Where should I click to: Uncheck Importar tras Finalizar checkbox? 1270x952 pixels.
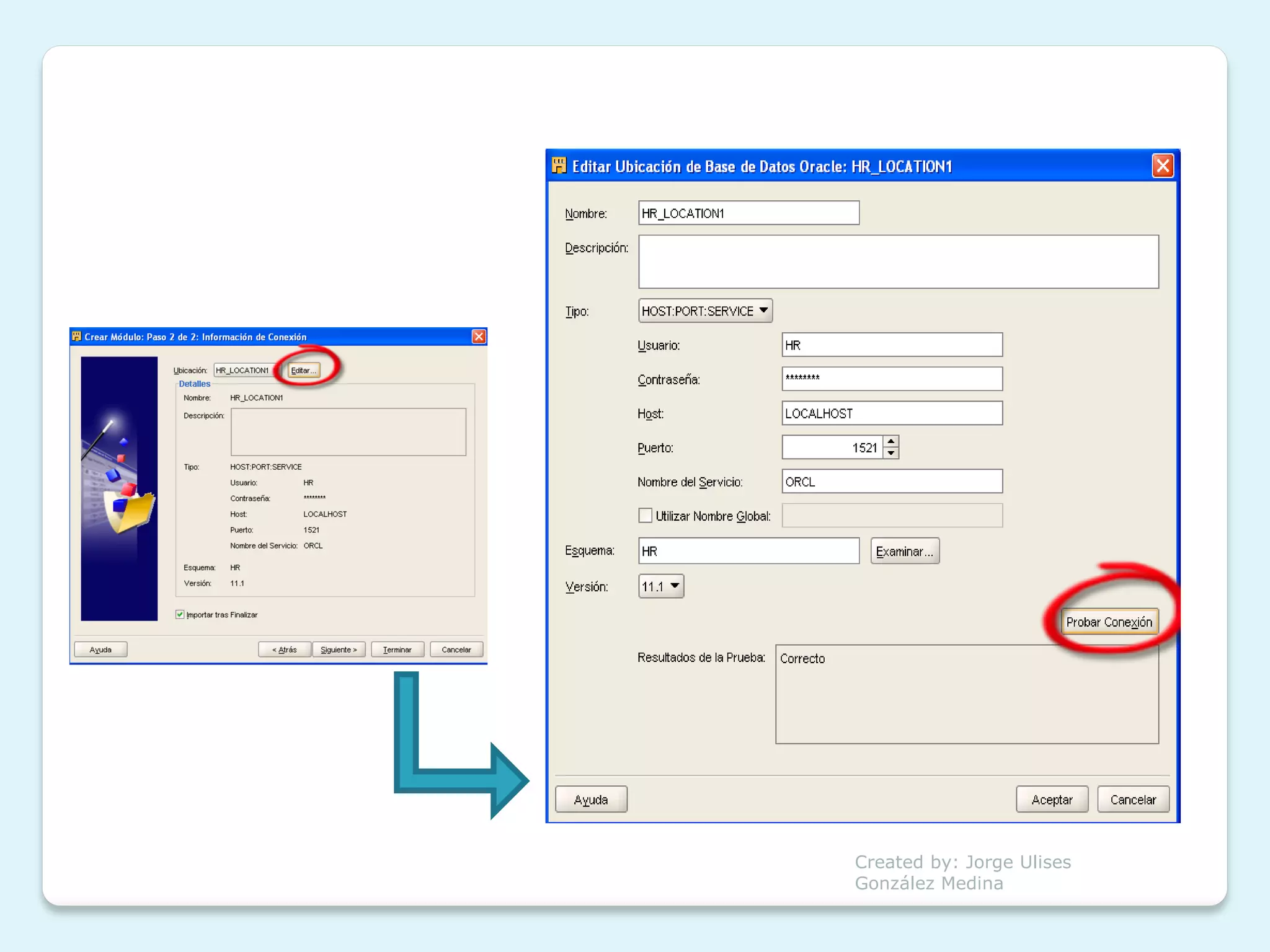[x=180, y=614]
